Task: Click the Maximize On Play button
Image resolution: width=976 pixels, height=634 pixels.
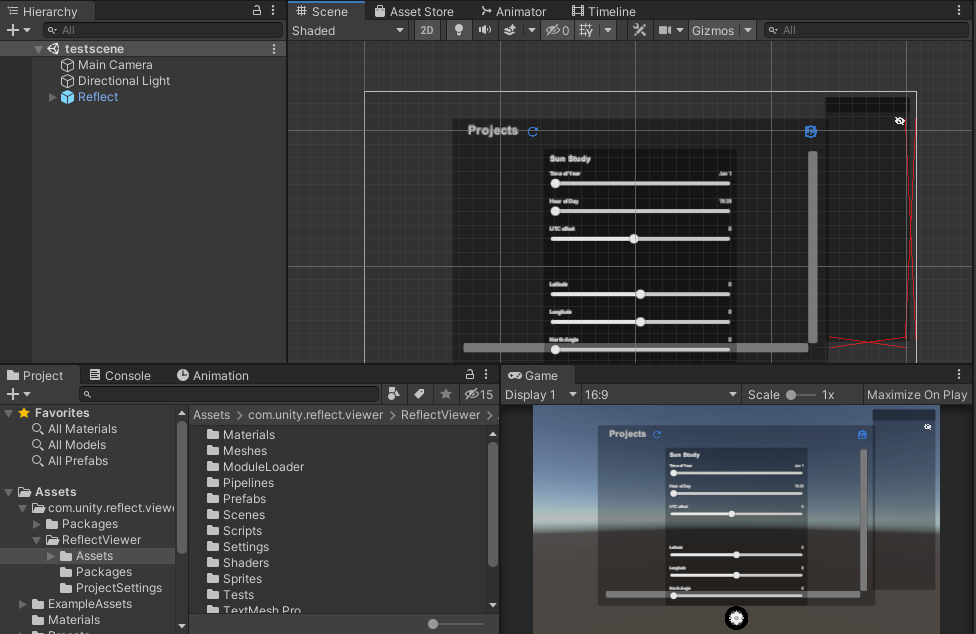Action: (917, 394)
